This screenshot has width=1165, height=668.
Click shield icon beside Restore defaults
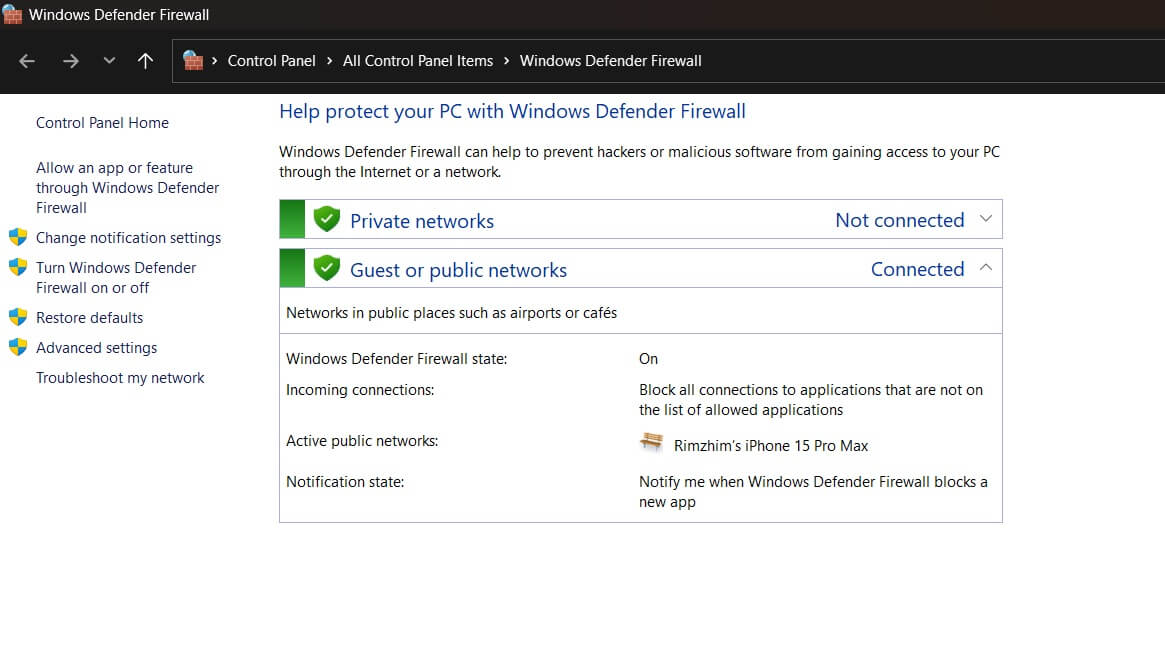[18, 317]
